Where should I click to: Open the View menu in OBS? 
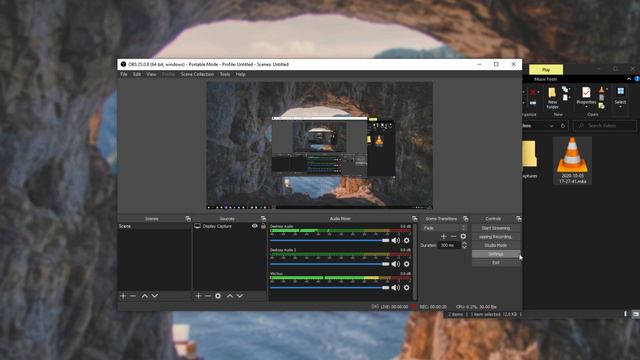click(x=151, y=74)
